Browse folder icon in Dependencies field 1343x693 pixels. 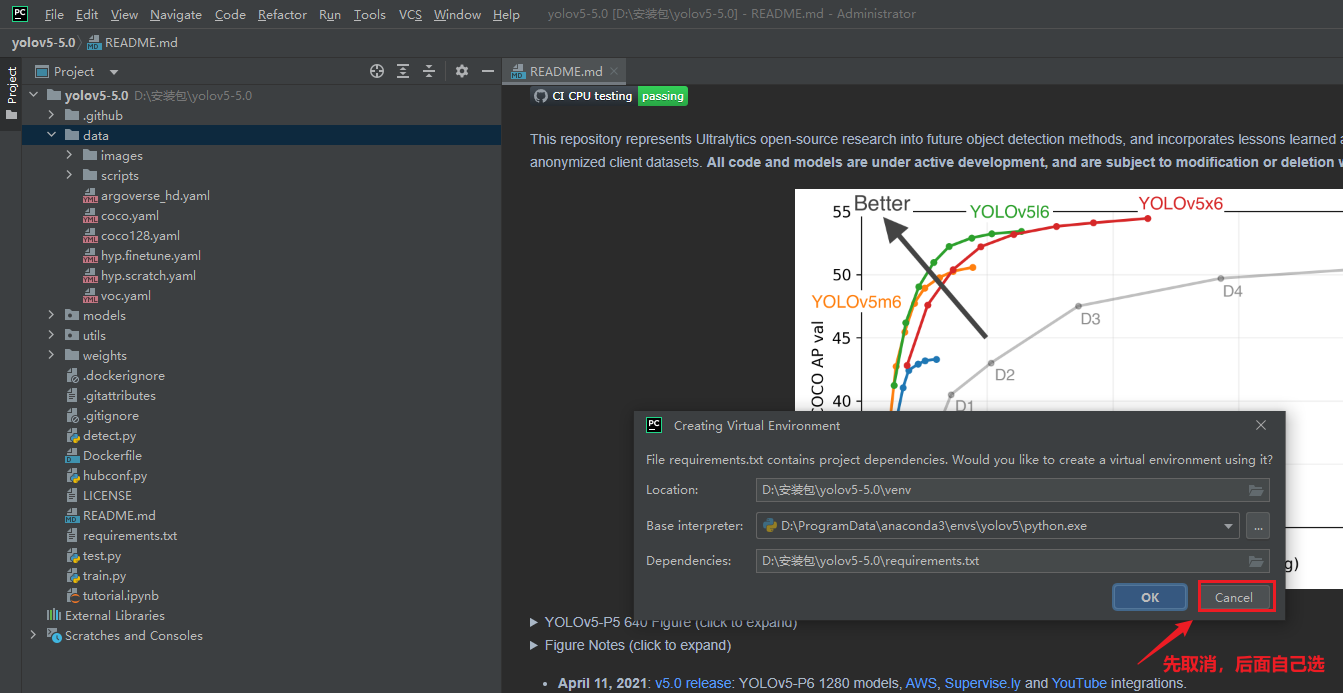coord(1256,561)
